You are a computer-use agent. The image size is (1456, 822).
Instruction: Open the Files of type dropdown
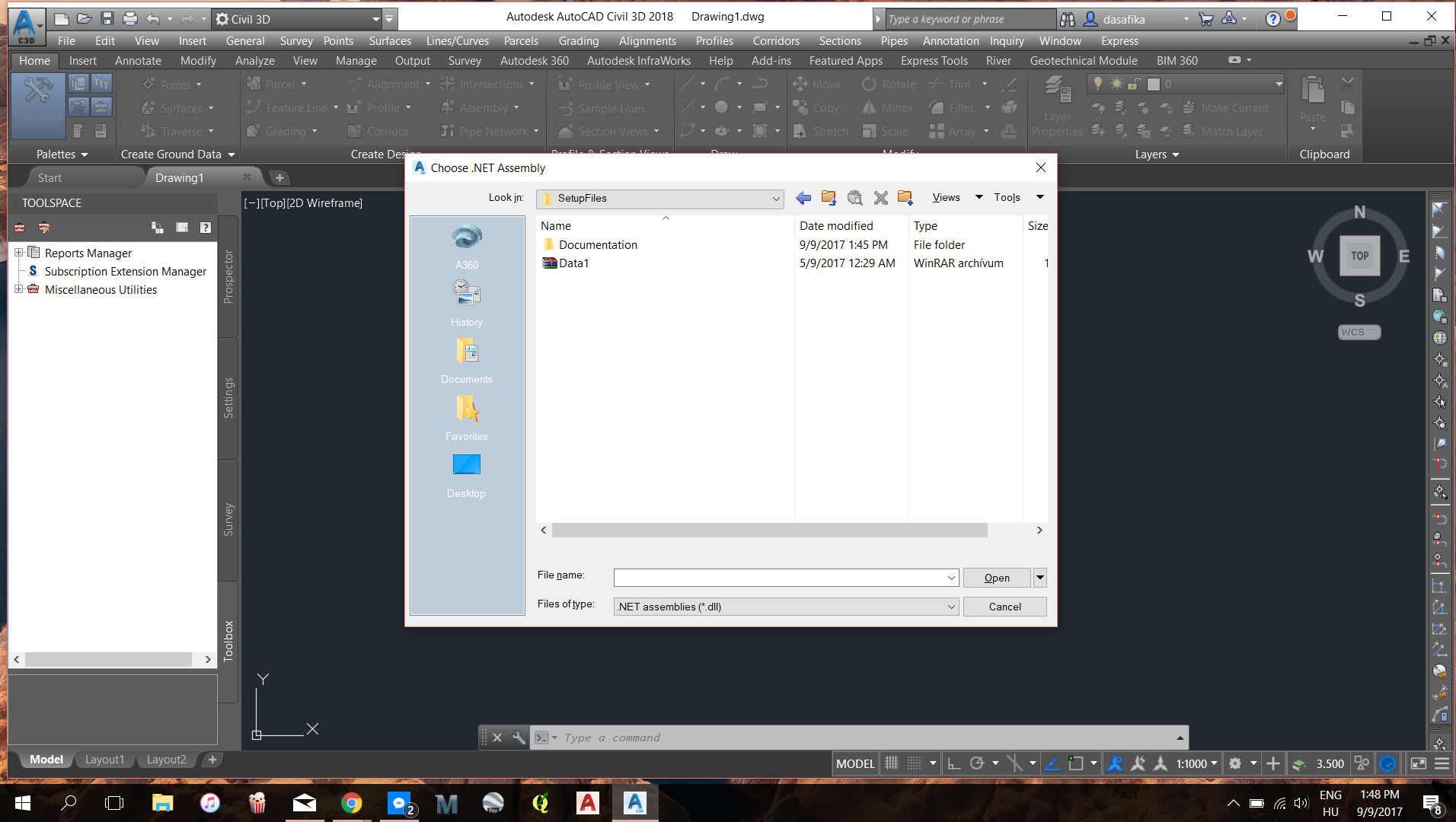(948, 606)
